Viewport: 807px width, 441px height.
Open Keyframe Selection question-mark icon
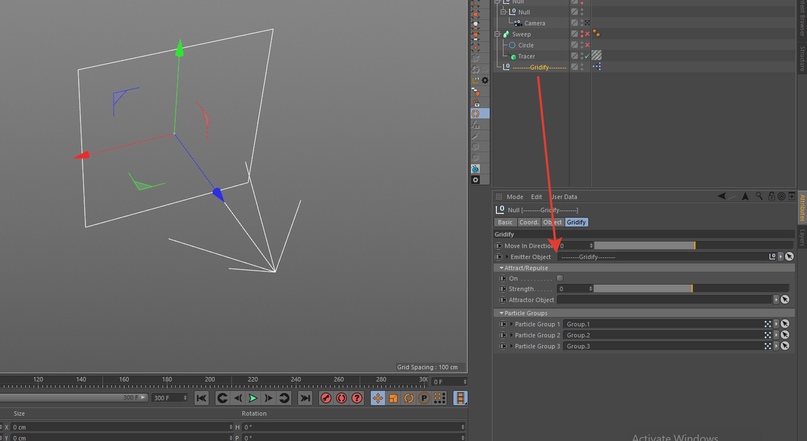tap(357, 398)
